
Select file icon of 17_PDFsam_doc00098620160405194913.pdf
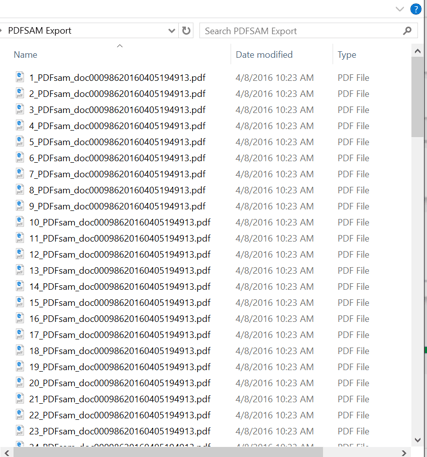[20, 334]
